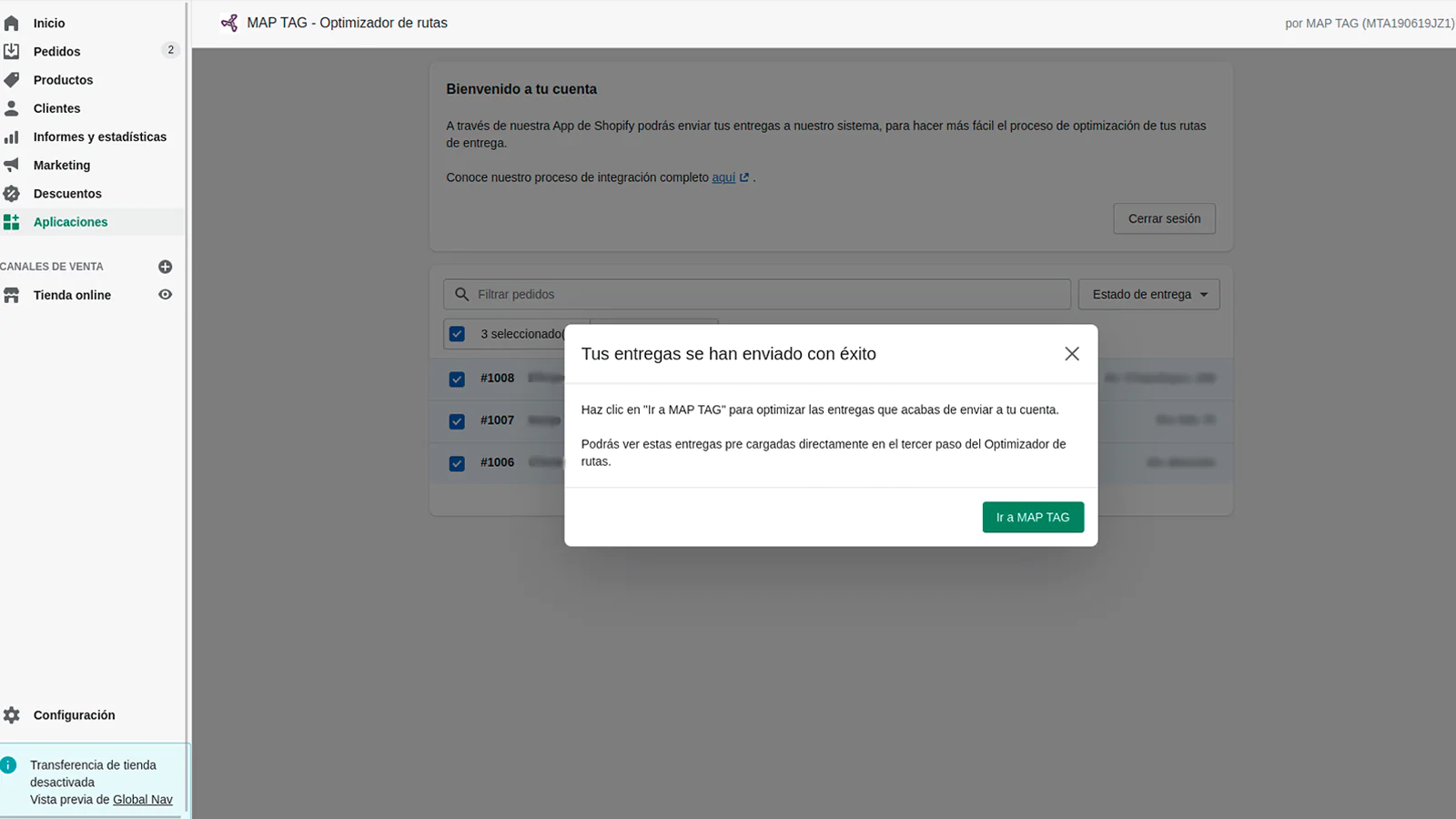Click the Inicio home icon

click(x=12, y=23)
